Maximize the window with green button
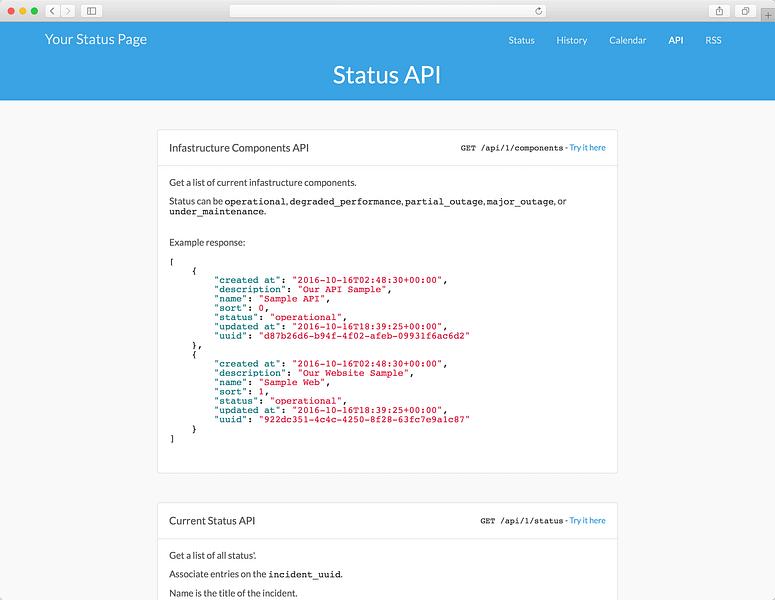This screenshot has width=775, height=600. (35, 11)
